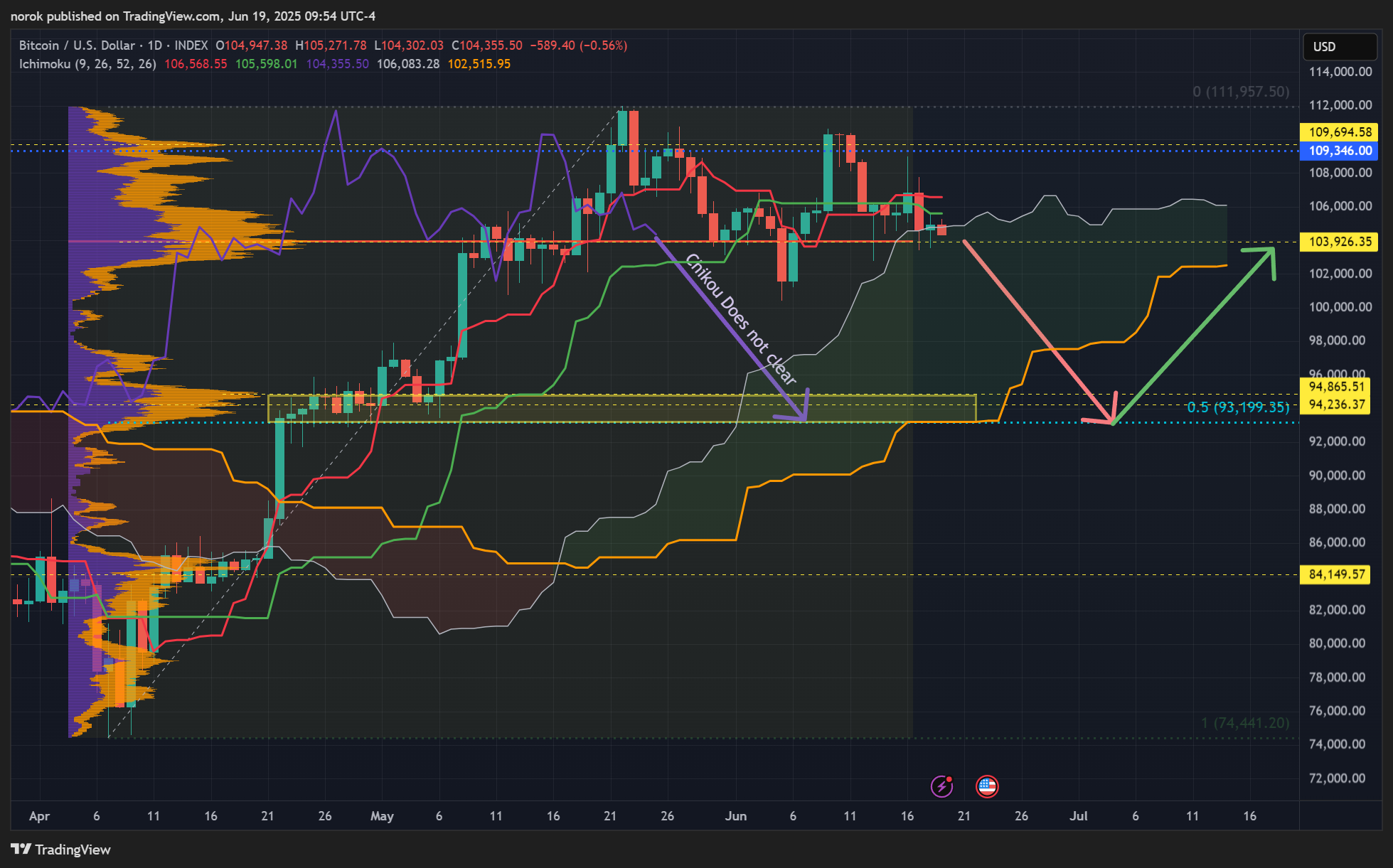Click the close price C104,355.50 in header

click(x=487, y=45)
